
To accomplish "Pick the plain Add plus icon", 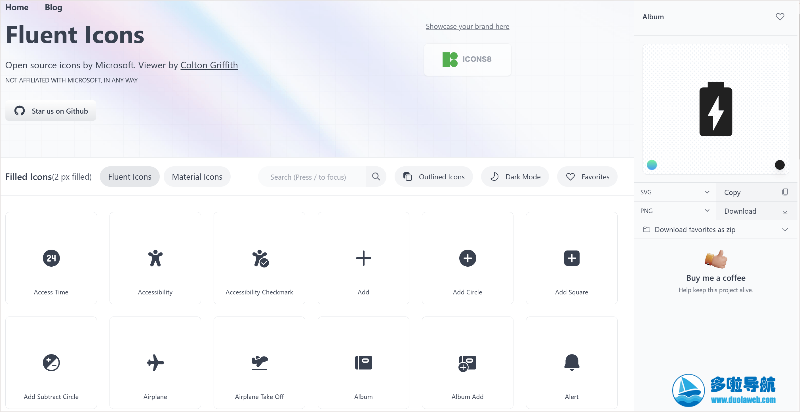I will point(363,259).
